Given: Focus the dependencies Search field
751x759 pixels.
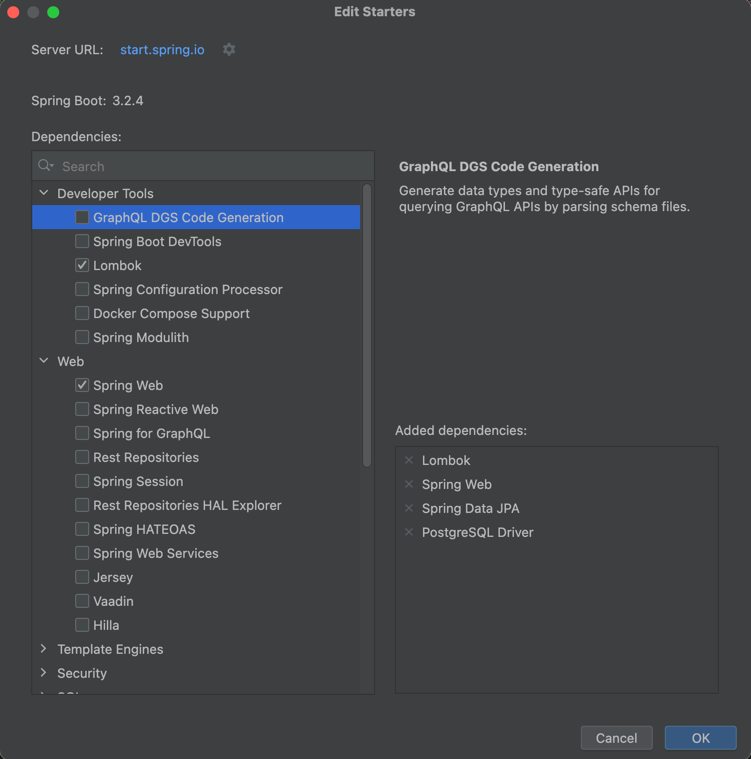Looking at the screenshot, I should 203,166.
